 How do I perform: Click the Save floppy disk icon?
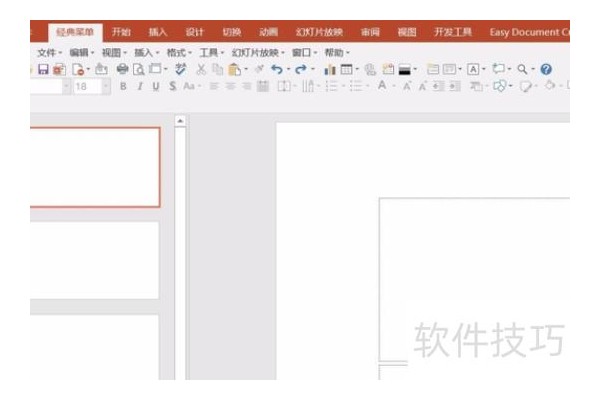[x=43, y=69]
